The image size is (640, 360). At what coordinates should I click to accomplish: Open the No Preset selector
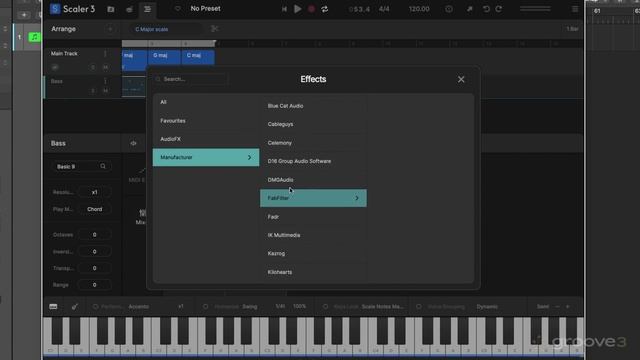[x=205, y=9]
